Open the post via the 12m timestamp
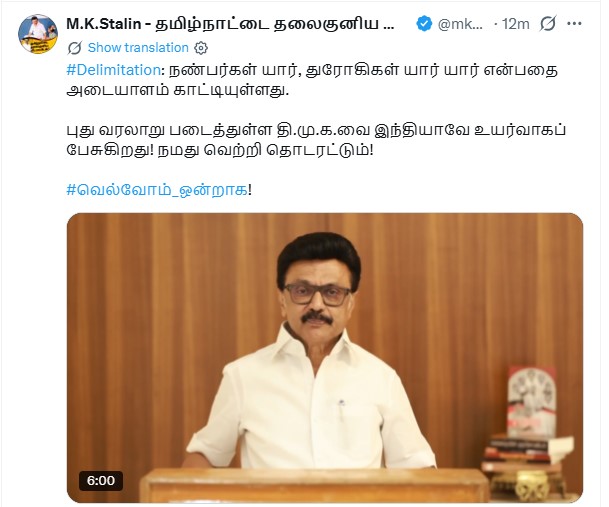Screen dimensions: 609x507 (515, 24)
